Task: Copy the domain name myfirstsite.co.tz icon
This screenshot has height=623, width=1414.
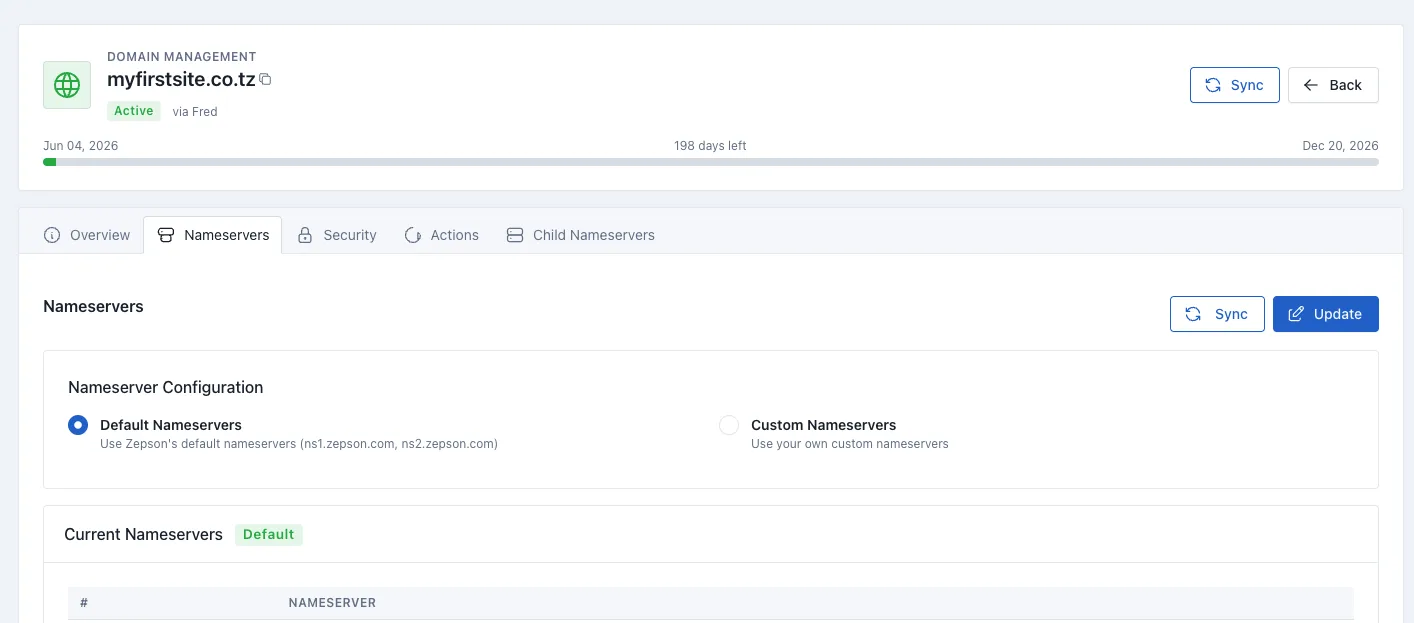Action: [x=265, y=79]
